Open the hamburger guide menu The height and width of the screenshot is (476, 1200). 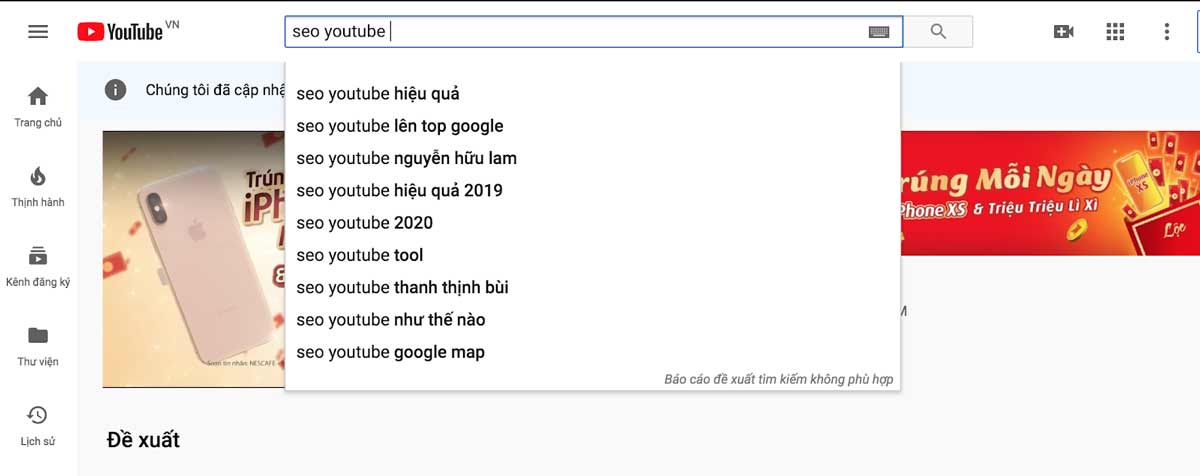pyautogui.click(x=38, y=32)
